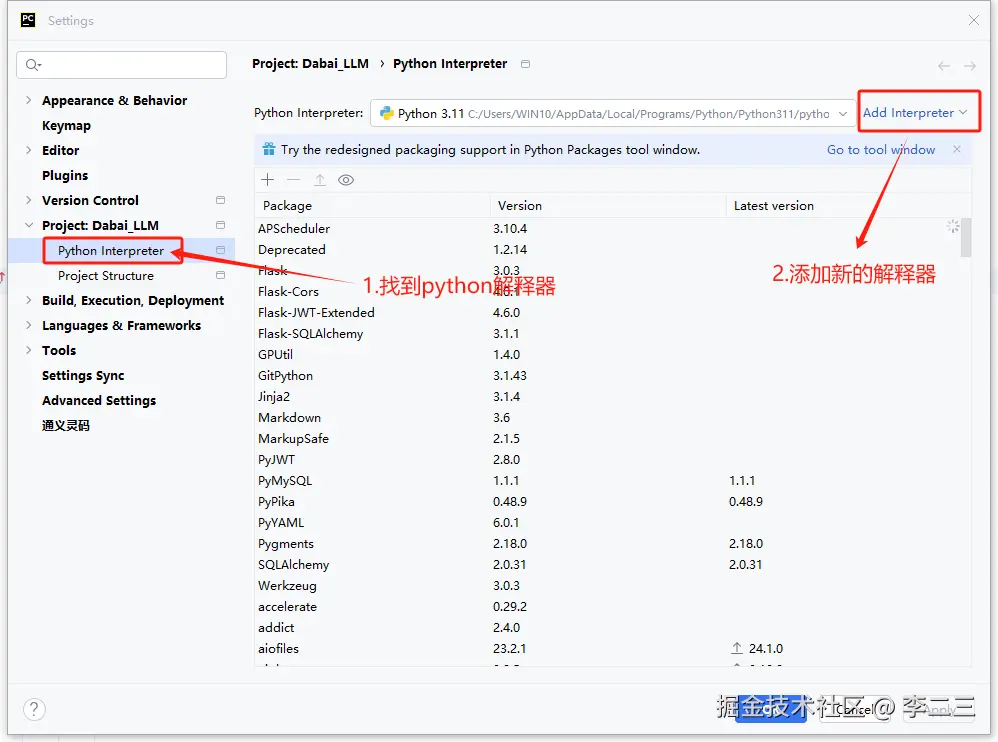Click the settings search field

[x=122, y=65]
